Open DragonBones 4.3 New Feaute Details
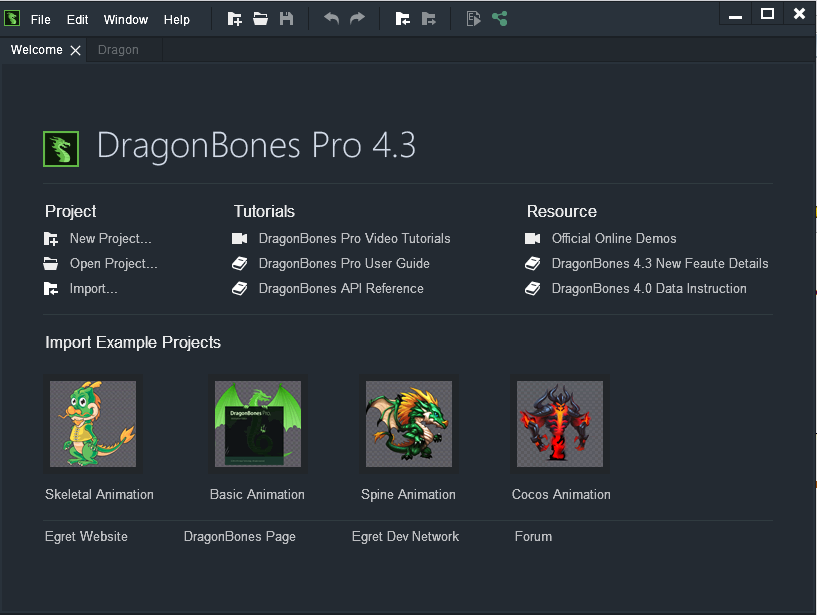This screenshot has height=615, width=817. click(660, 264)
